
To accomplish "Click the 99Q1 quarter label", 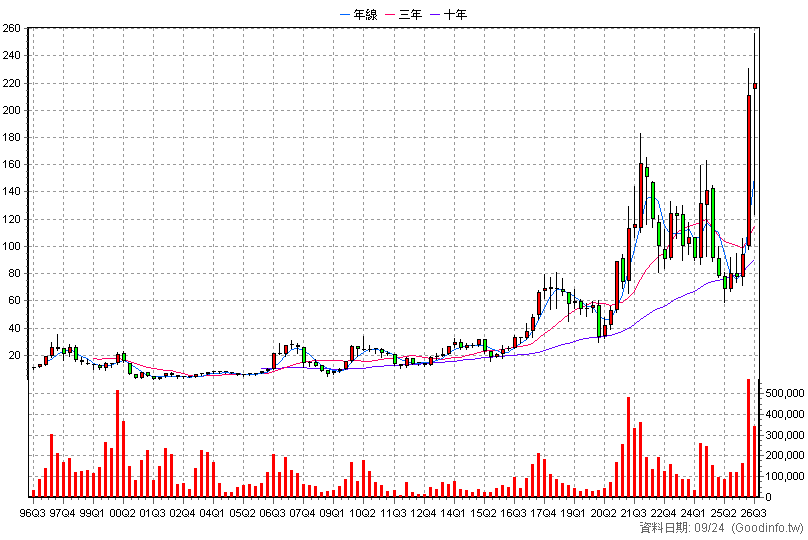I will [93, 514].
